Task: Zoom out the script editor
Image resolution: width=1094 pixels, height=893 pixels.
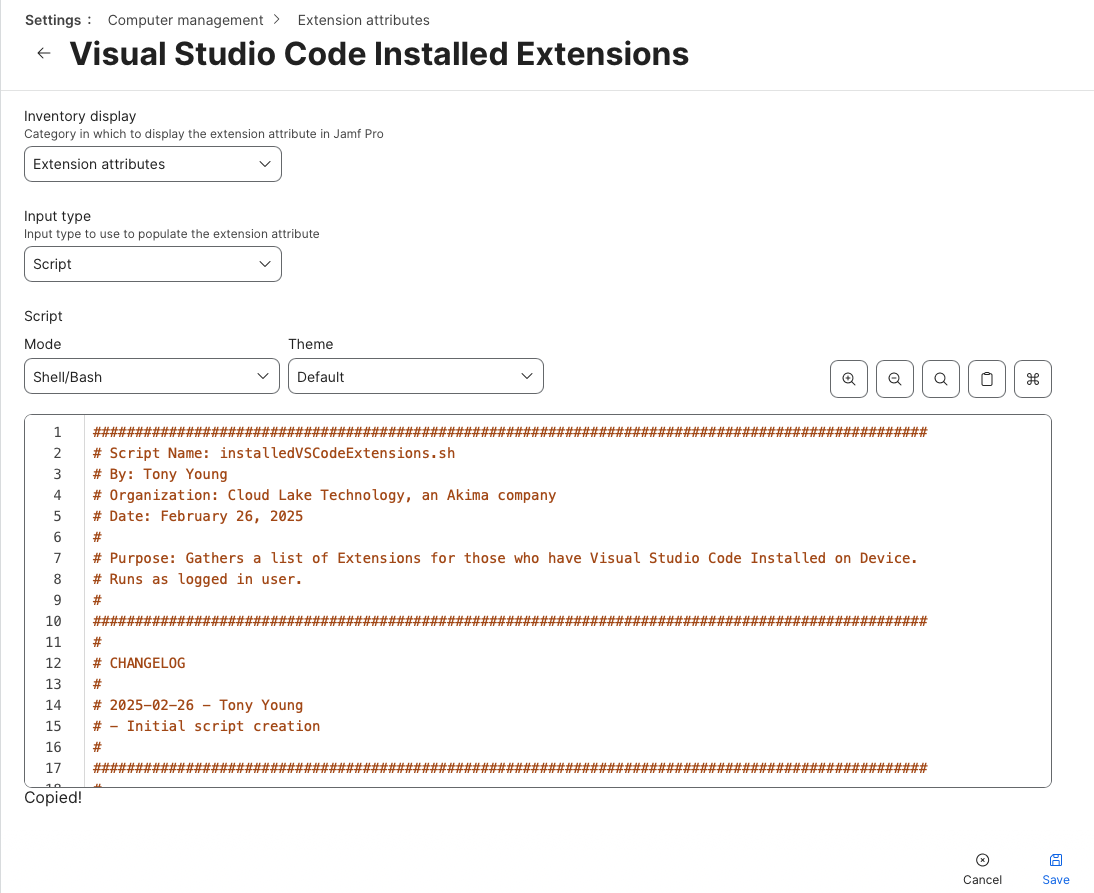Action: 894,379
